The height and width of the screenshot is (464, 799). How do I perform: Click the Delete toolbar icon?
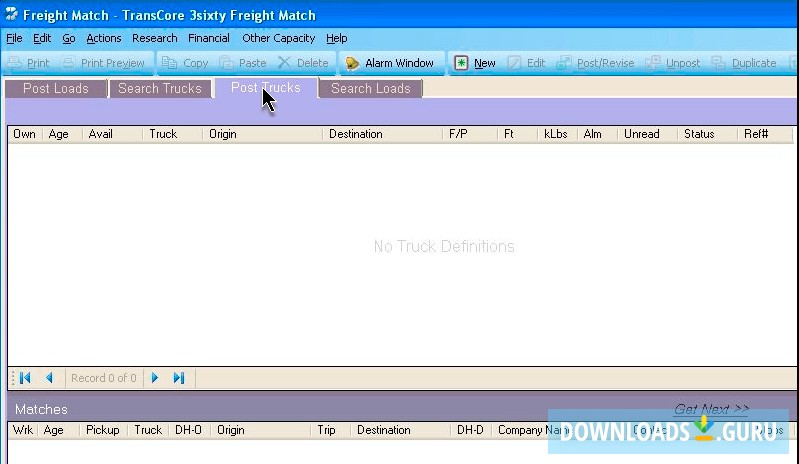(x=284, y=63)
